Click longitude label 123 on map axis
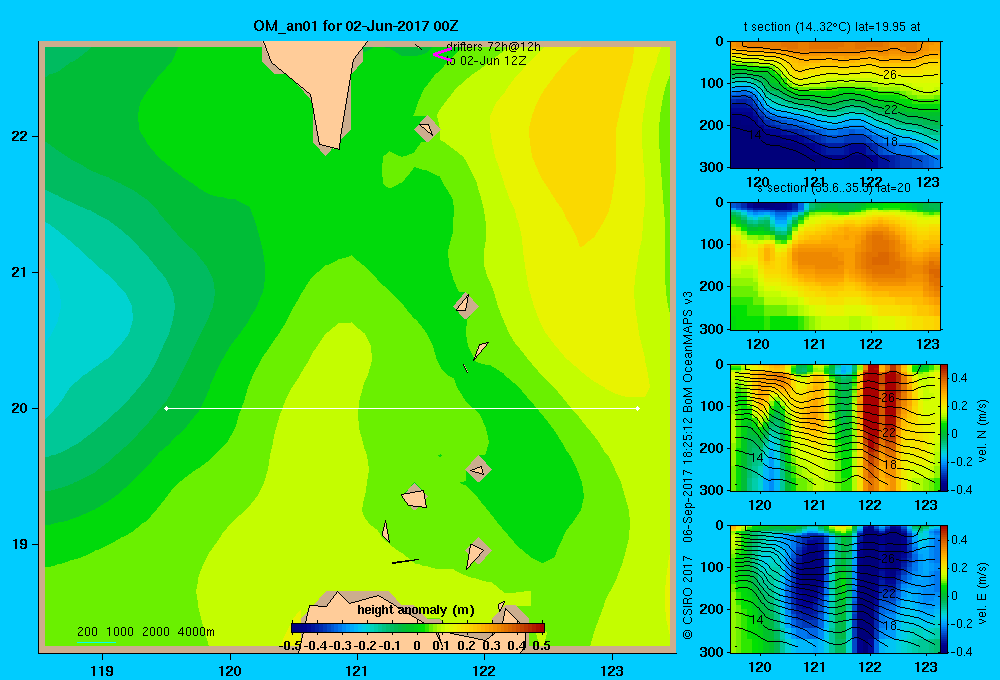Image resolution: width=1000 pixels, height=680 pixels. click(612, 670)
